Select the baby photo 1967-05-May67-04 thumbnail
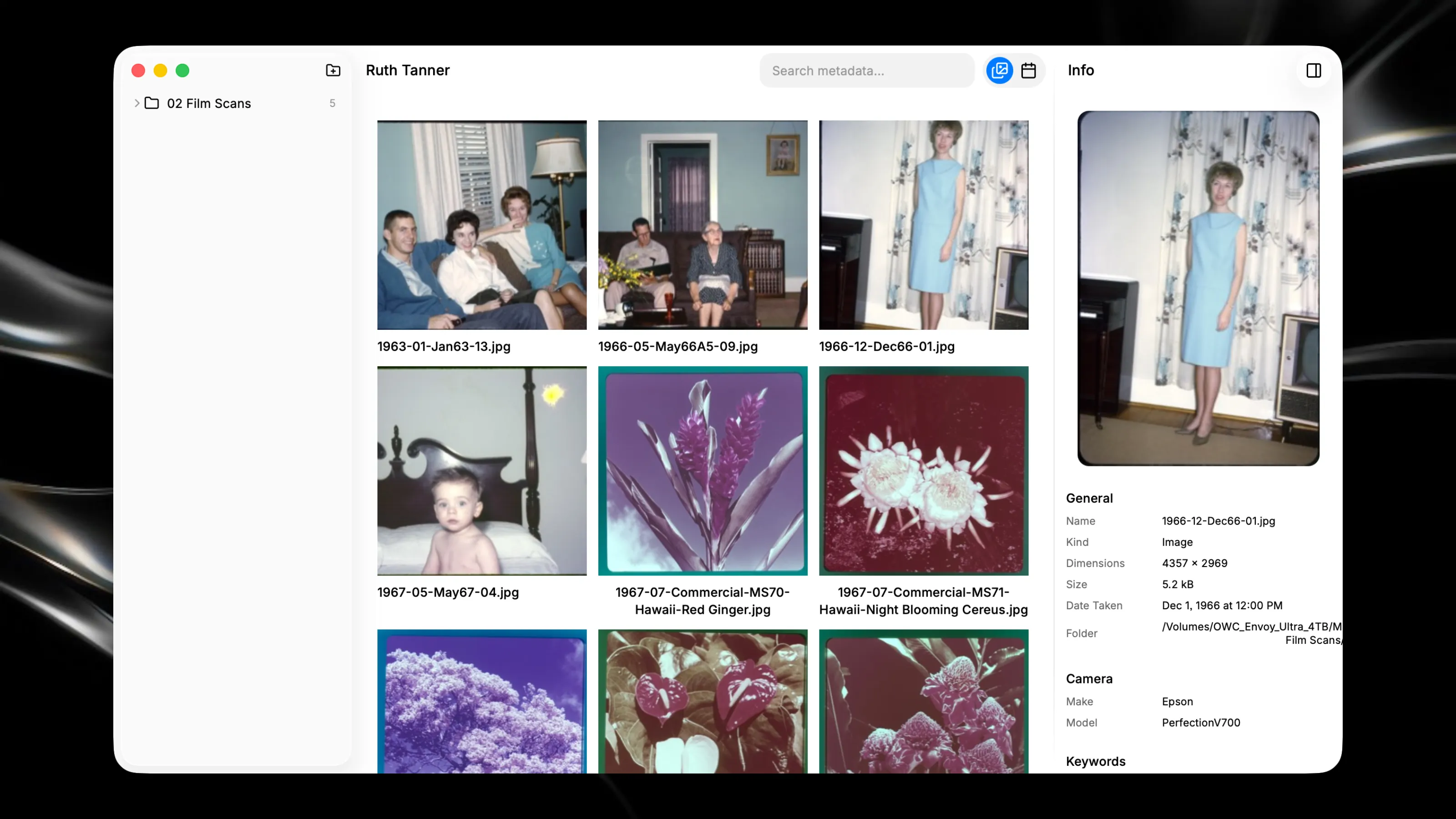The height and width of the screenshot is (819, 1456). [481, 471]
